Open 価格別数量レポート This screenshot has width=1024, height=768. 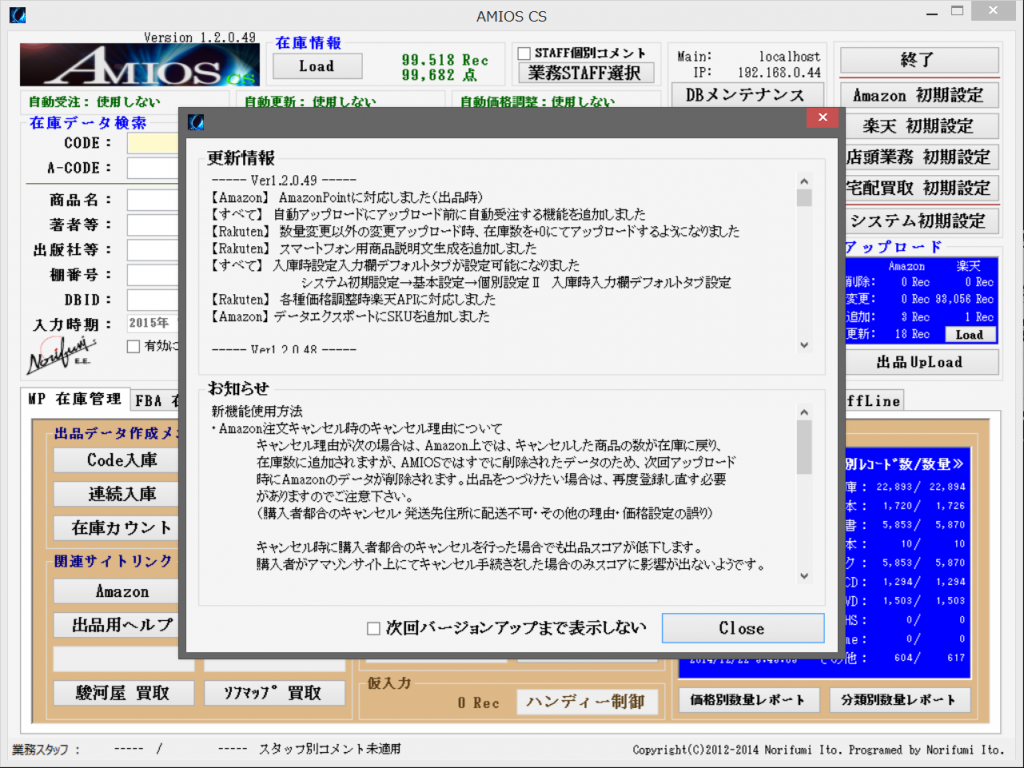pos(748,700)
